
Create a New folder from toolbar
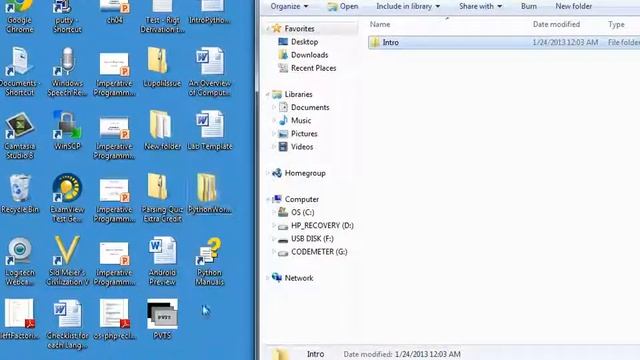tap(573, 6)
